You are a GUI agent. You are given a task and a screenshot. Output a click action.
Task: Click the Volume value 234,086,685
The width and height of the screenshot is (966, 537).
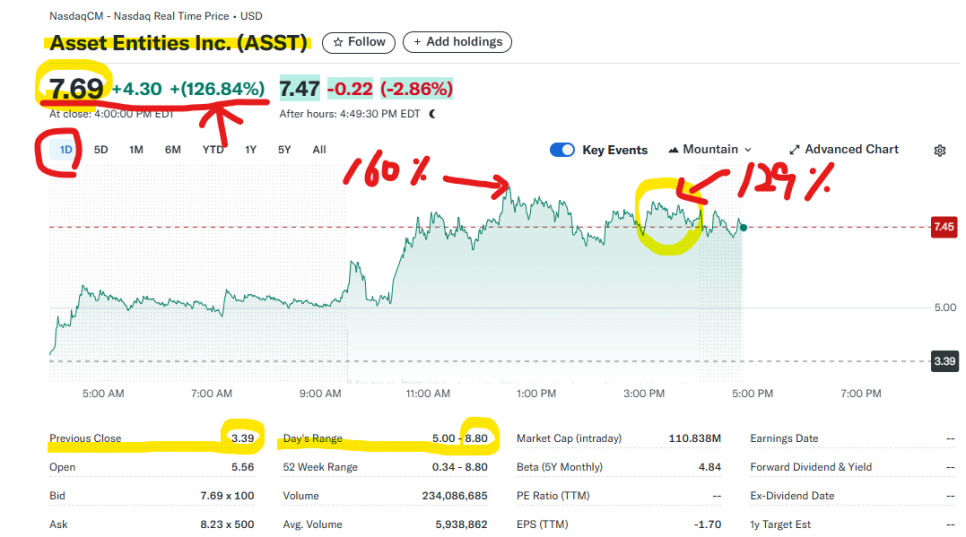455,496
